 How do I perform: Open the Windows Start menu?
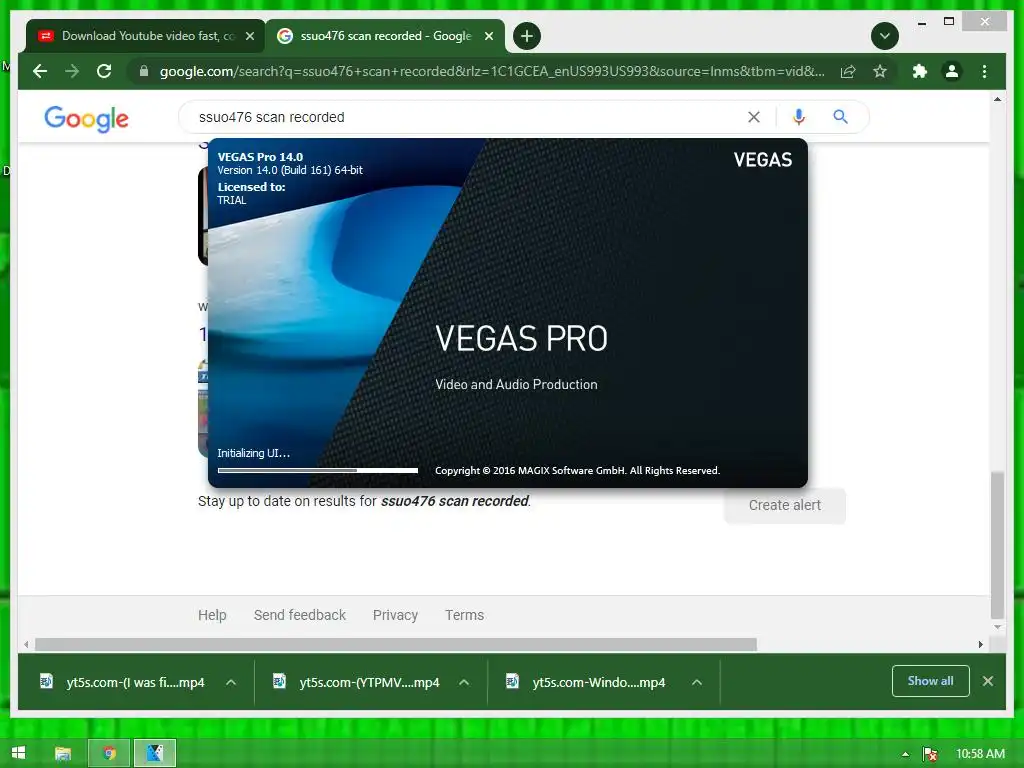coord(18,753)
